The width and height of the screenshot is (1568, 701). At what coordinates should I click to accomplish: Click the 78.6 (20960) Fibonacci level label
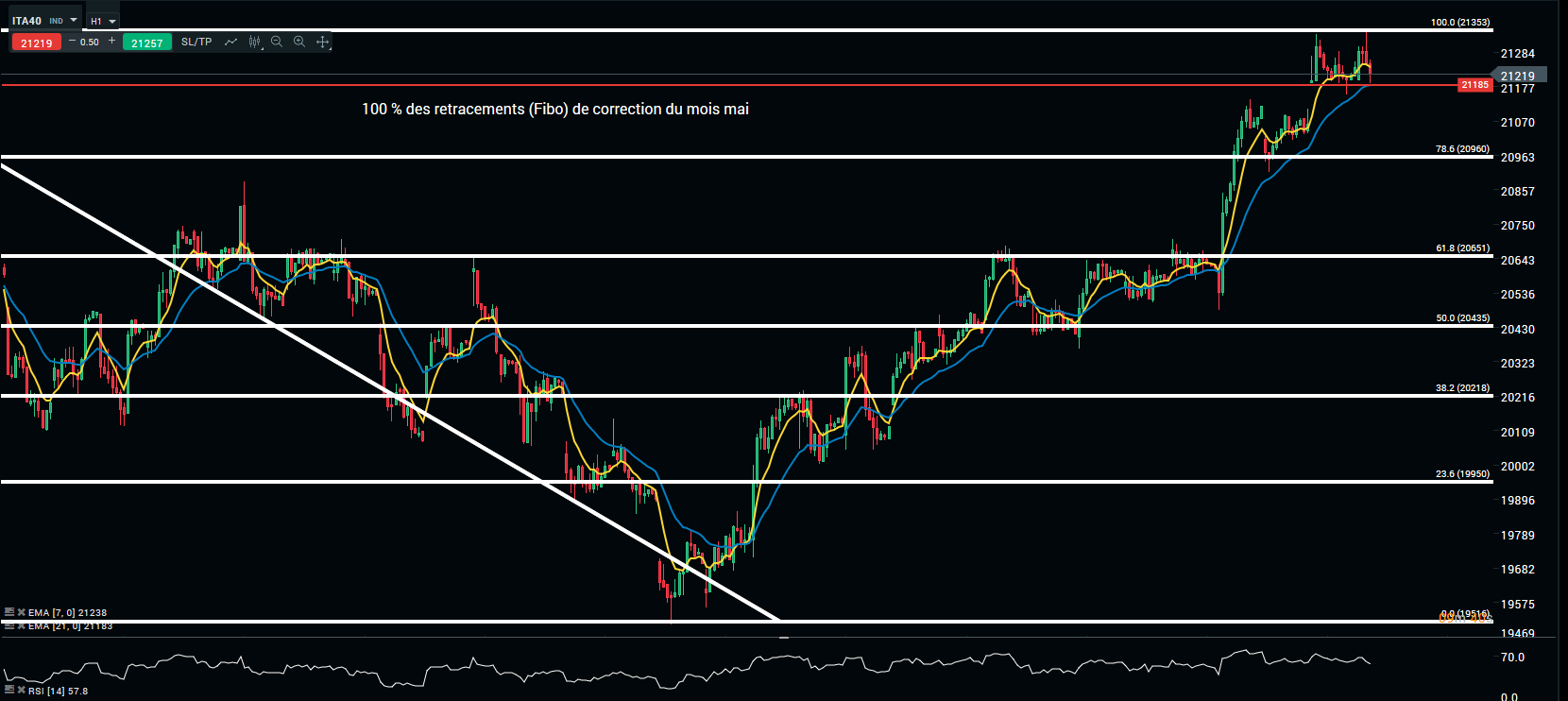tap(1462, 149)
